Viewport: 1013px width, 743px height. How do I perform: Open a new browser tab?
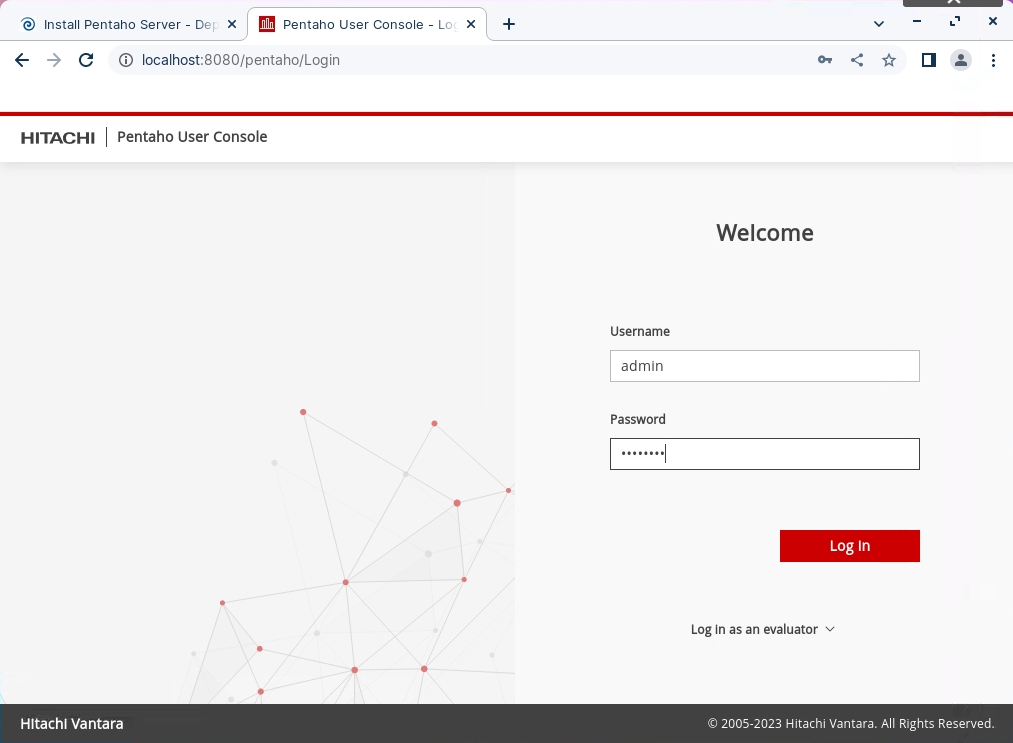tap(508, 25)
